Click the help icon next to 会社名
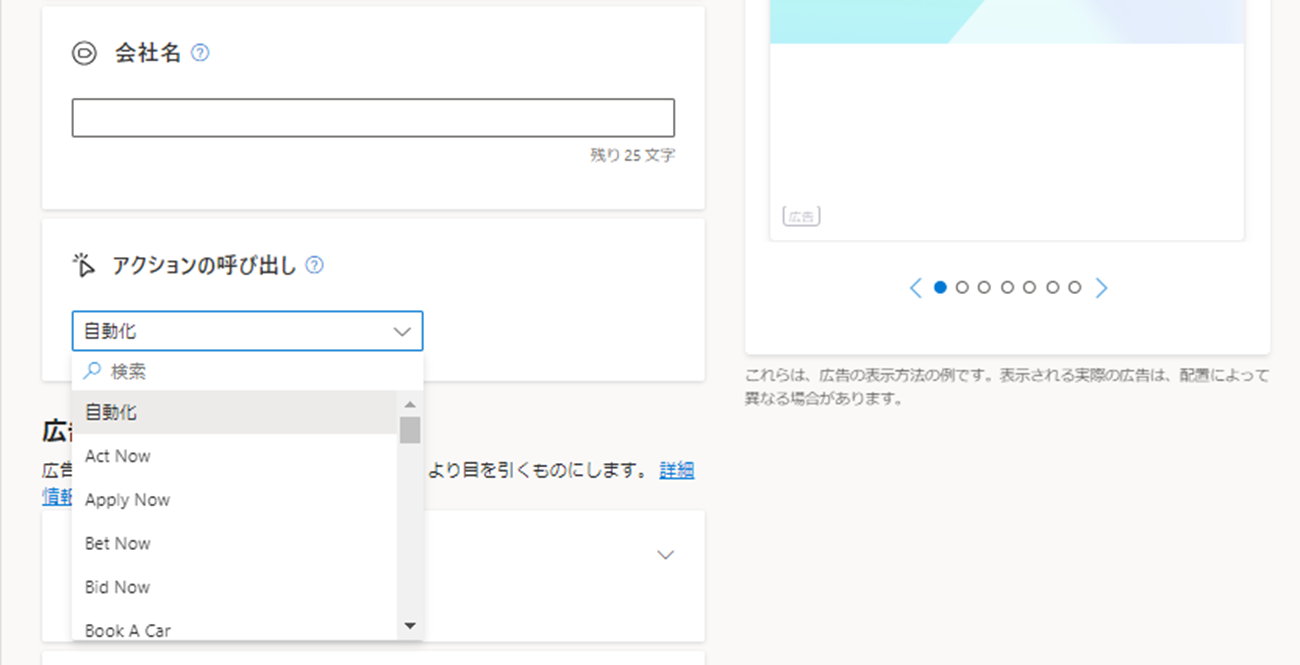Screen dimensions: 1300x665 200,54
